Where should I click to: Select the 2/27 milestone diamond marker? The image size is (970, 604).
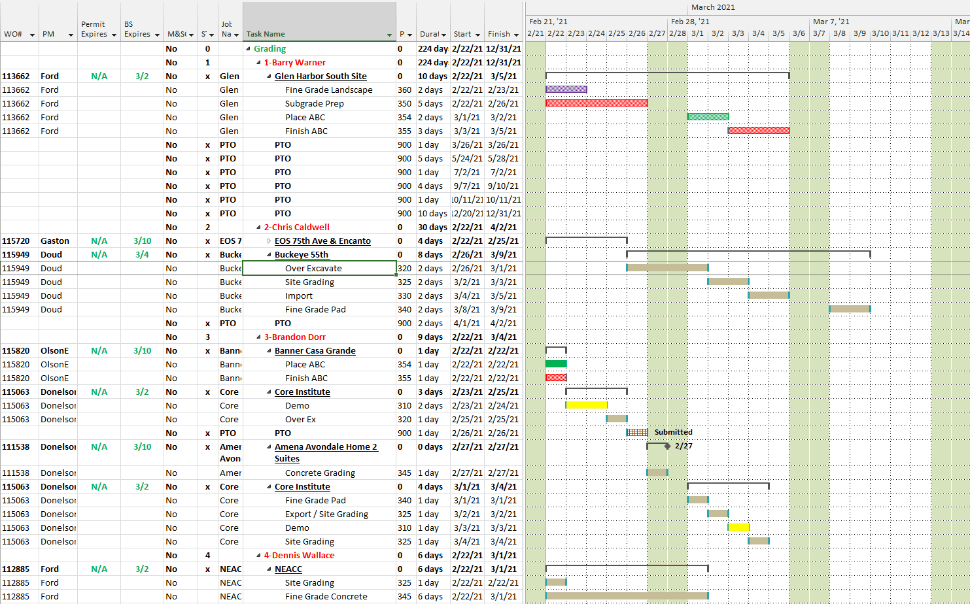click(667, 446)
